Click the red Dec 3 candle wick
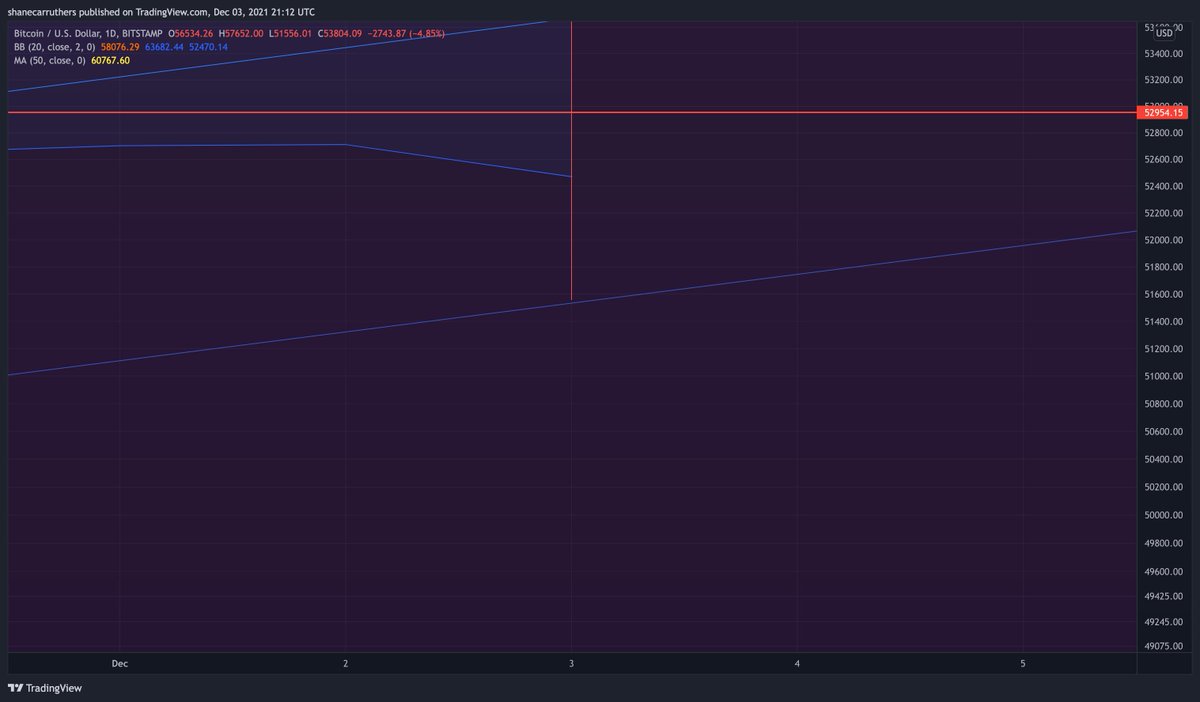 click(x=571, y=160)
